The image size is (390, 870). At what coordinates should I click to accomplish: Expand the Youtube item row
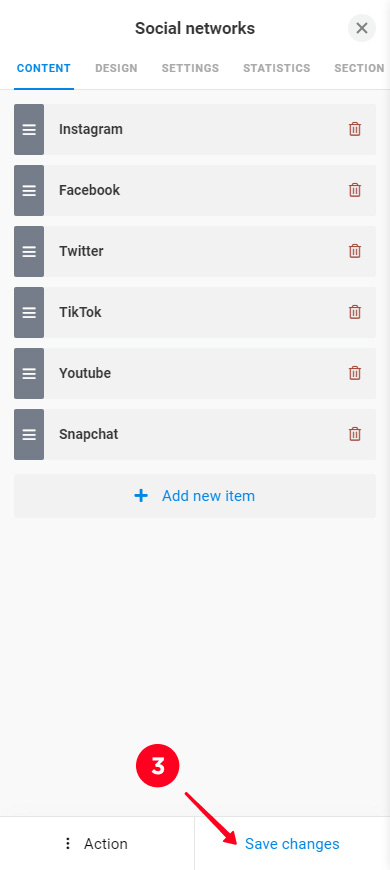click(195, 373)
